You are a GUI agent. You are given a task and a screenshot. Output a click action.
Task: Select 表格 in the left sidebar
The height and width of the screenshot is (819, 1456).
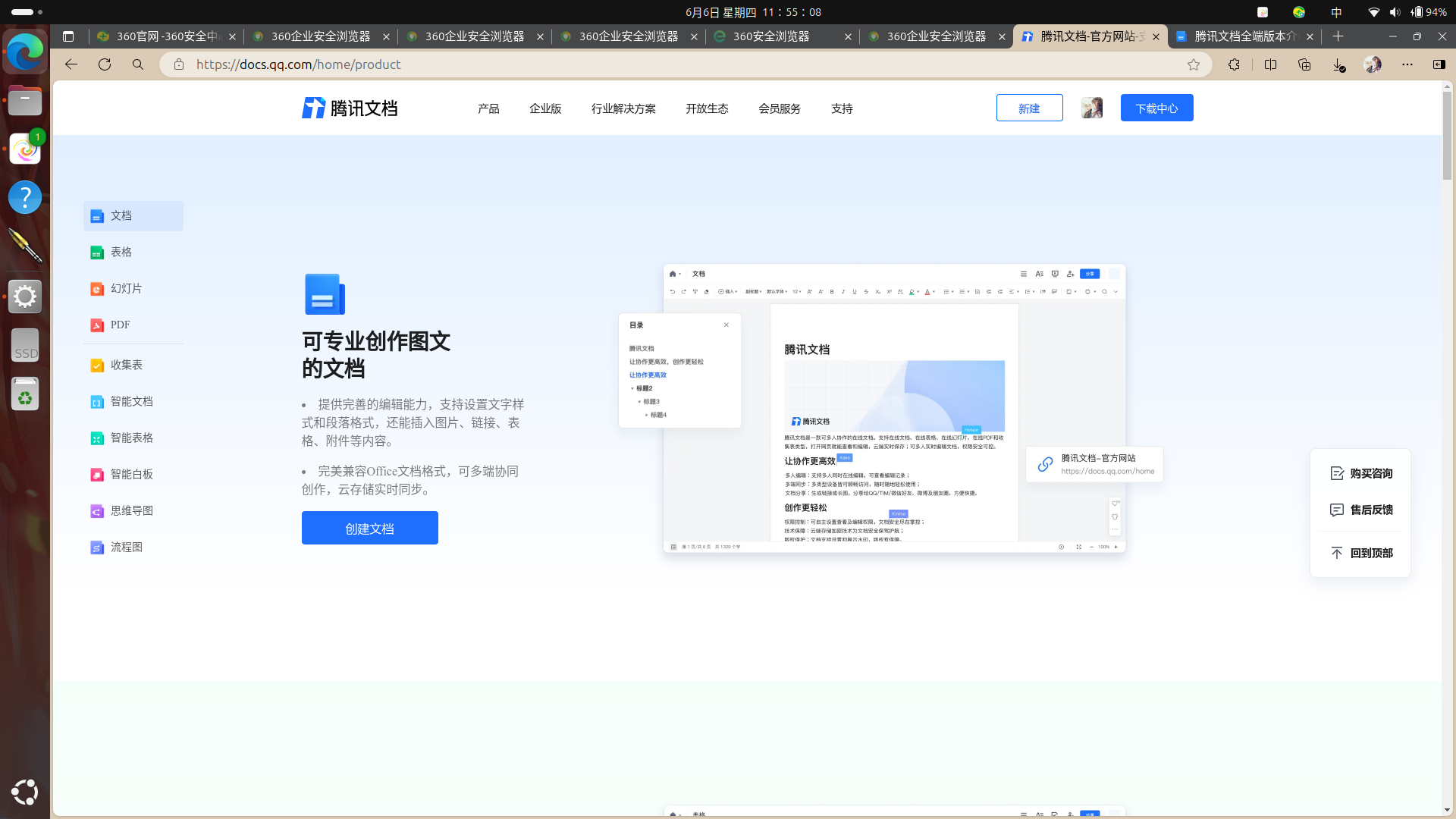click(121, 252)
